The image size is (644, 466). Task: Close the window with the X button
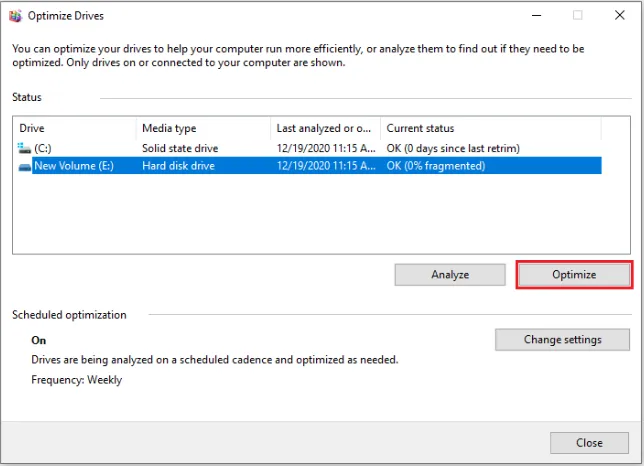(x=620, y=15)
